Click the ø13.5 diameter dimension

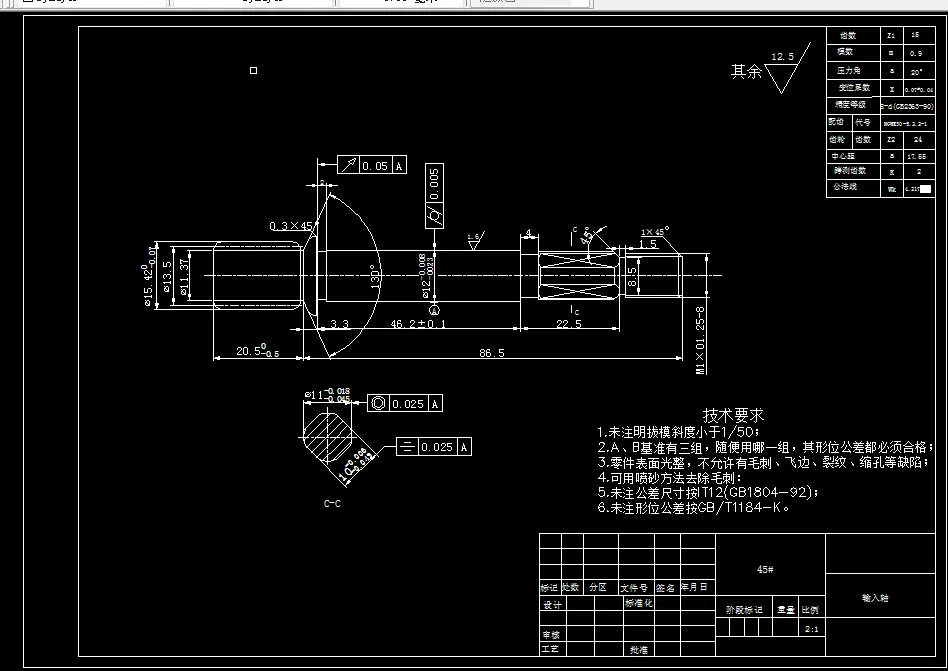(167, 276)
